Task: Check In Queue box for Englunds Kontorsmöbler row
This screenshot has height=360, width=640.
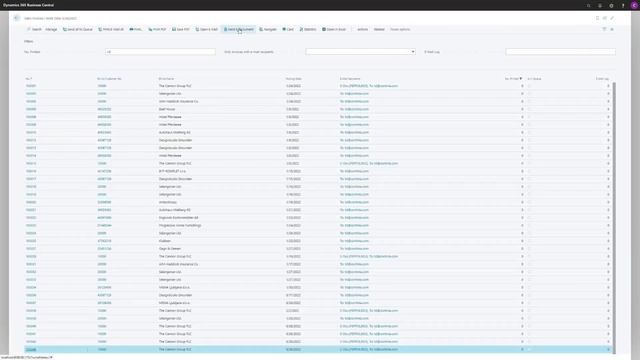Action: pyautogui.click(x=529, y=218)
